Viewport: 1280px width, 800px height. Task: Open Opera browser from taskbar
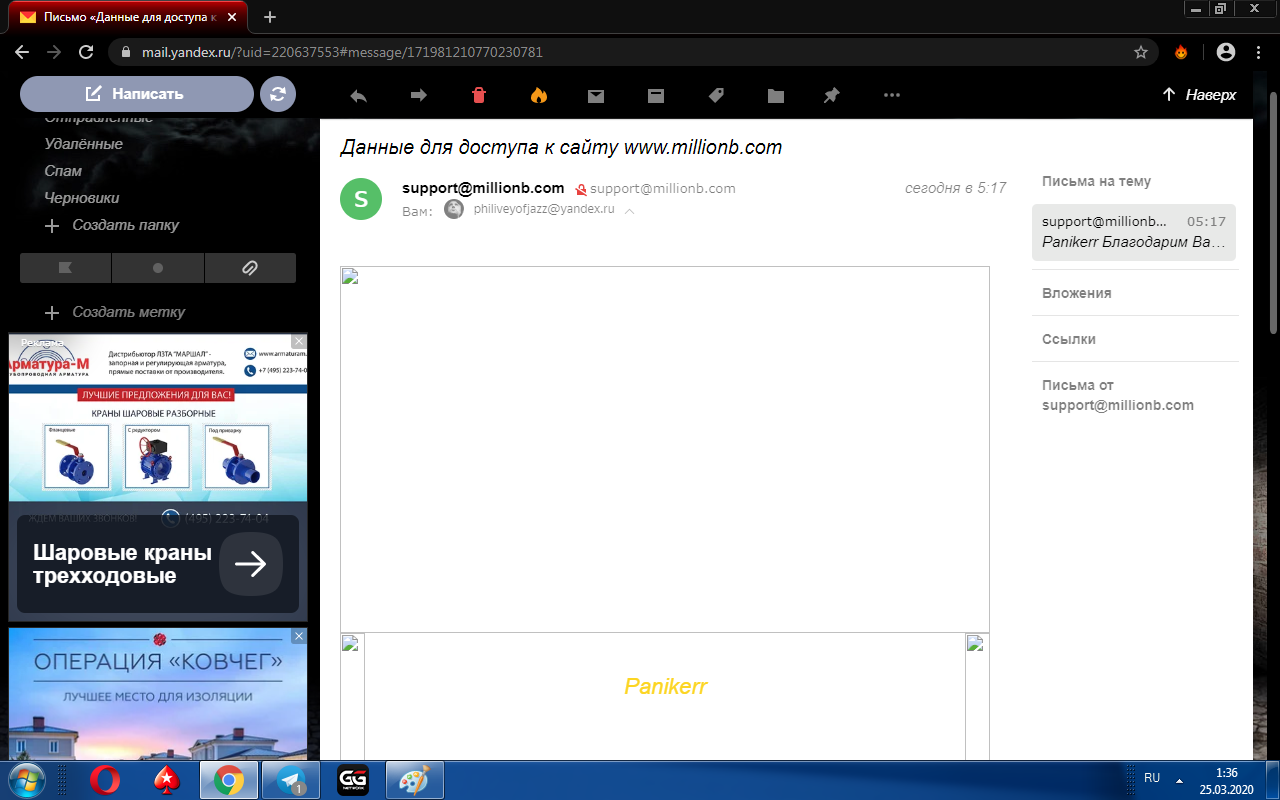104,779
